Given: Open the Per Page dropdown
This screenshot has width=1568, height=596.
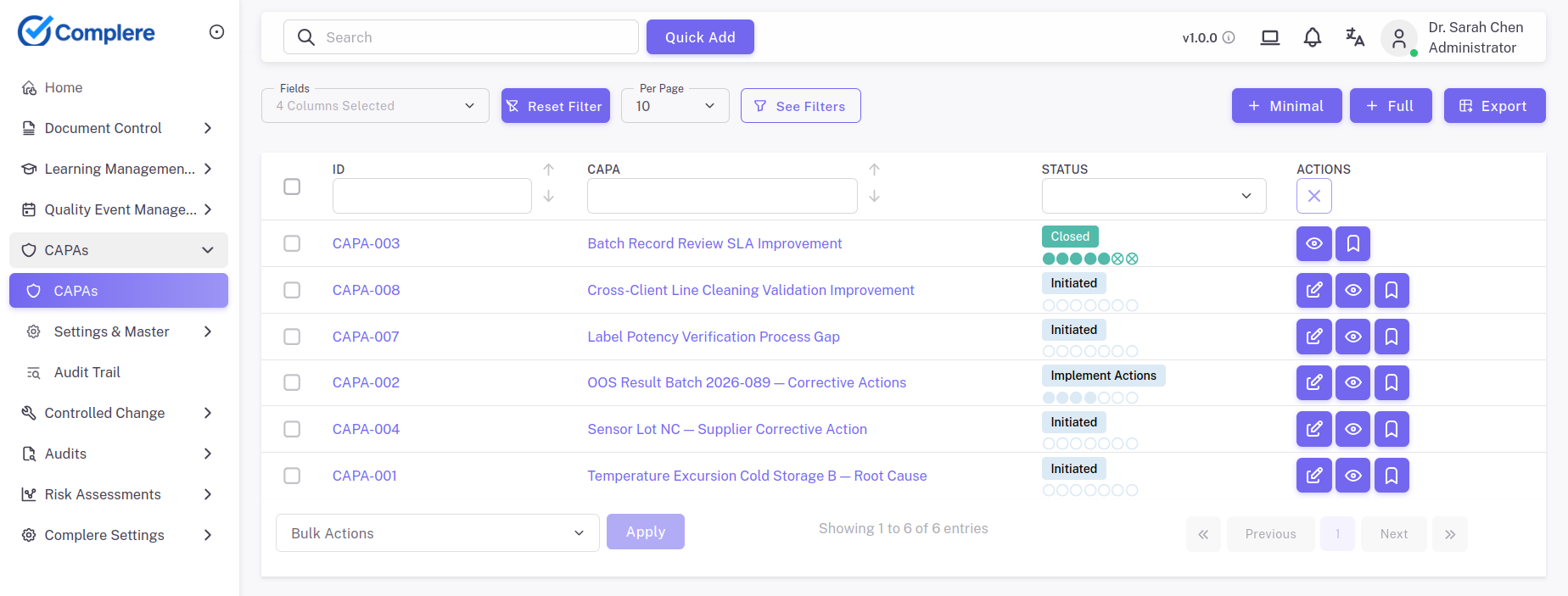Looking at the screenshot, I should (675, 106).
